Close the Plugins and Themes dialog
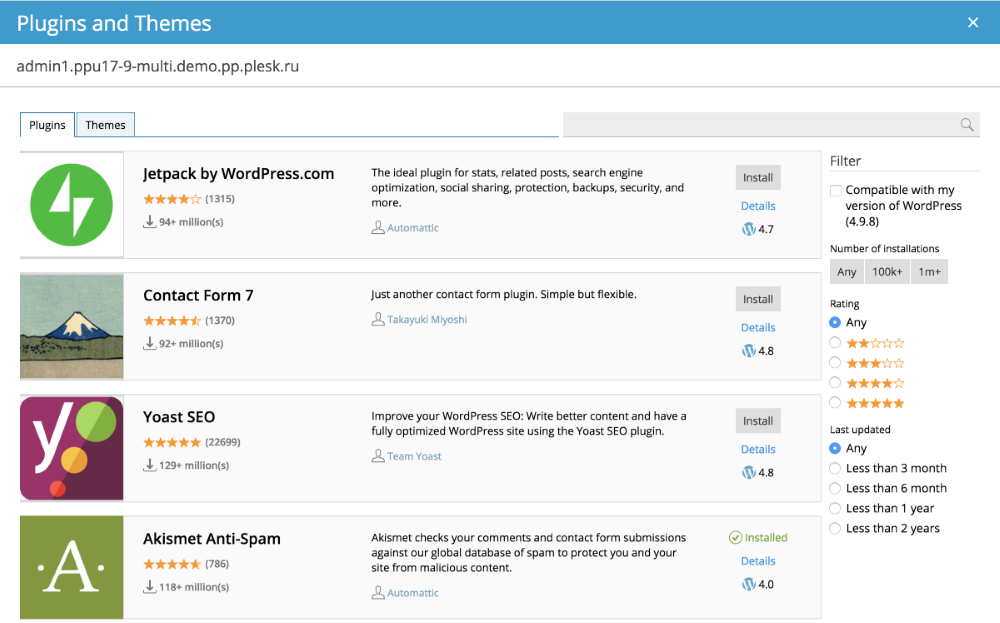This screenshot has height=623, width=1000. click(973, 22)
